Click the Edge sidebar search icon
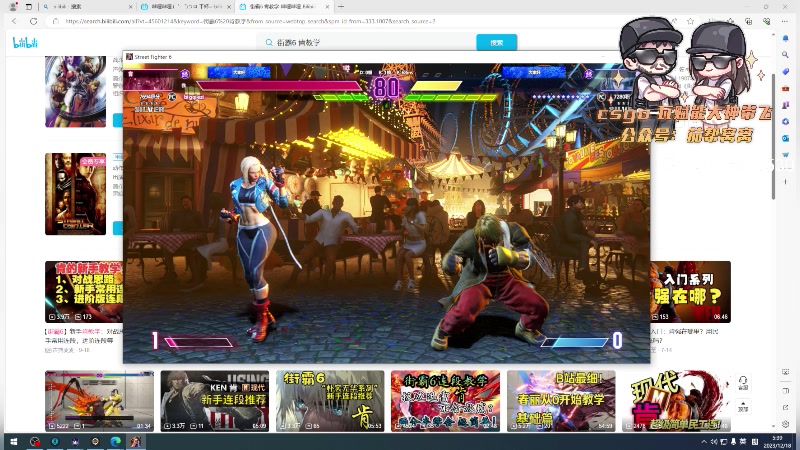Screen dimensions: 800x450 pos(786,55)
